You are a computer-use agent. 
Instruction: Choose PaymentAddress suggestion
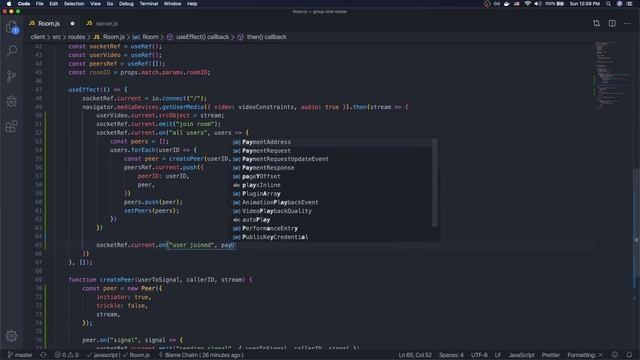tap(332, 142)
